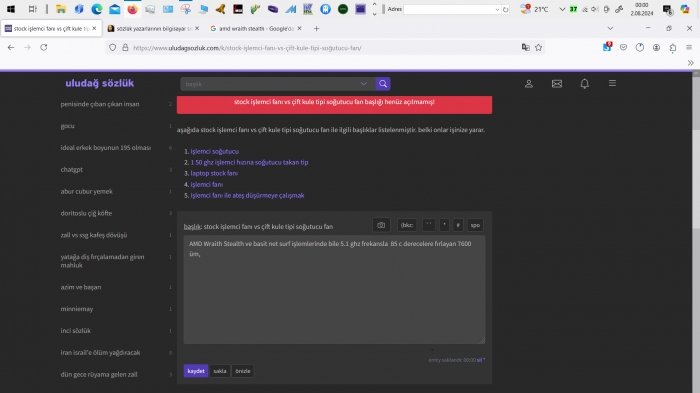Open the abur cubur yemek topic
Image resolution: width=700 pixels, height=393 pixels.
click(x=87, y=192)
